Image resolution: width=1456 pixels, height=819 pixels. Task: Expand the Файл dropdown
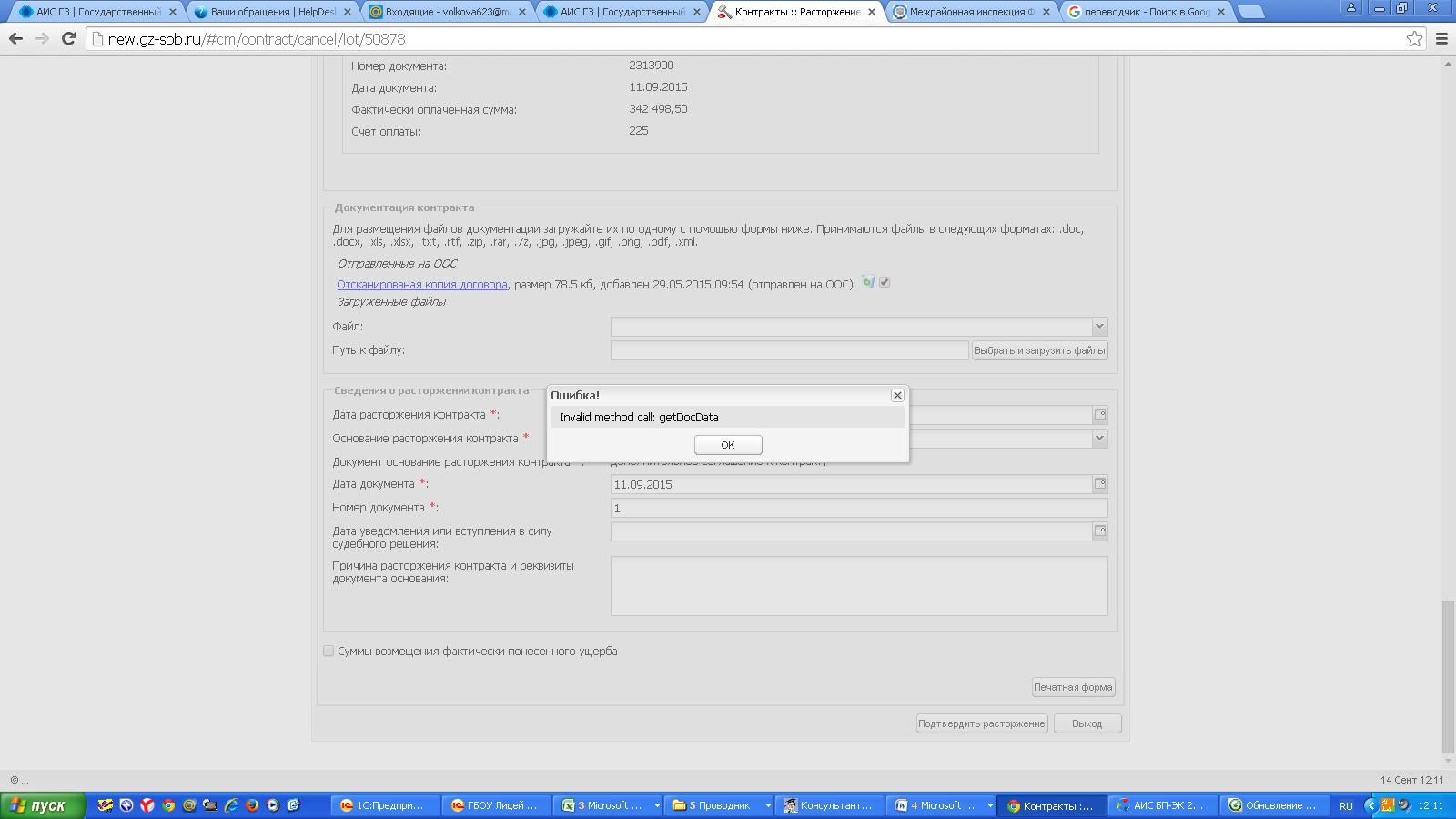1099,326
